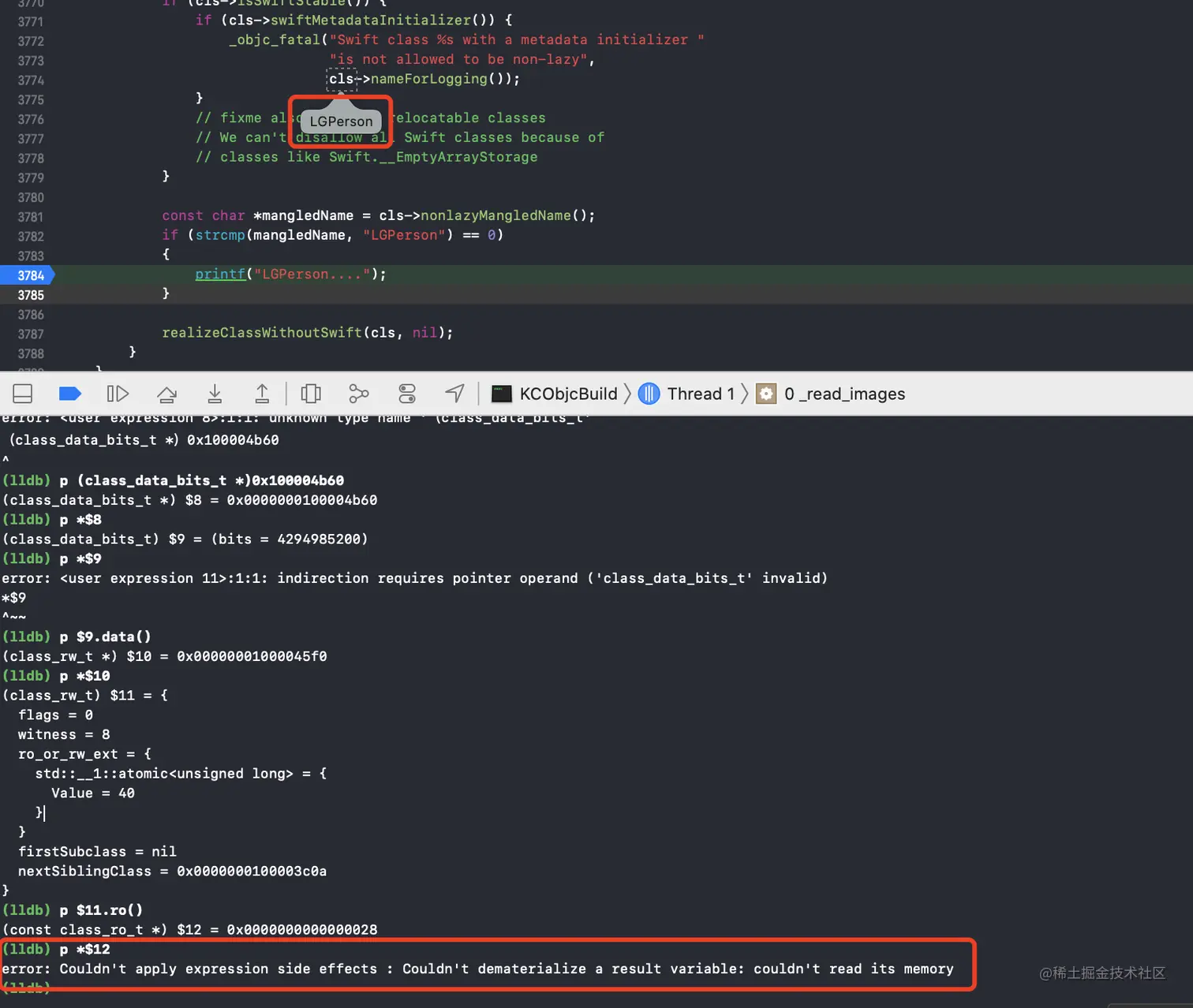
Task: Hide the debug area
Action: point(23,394)
